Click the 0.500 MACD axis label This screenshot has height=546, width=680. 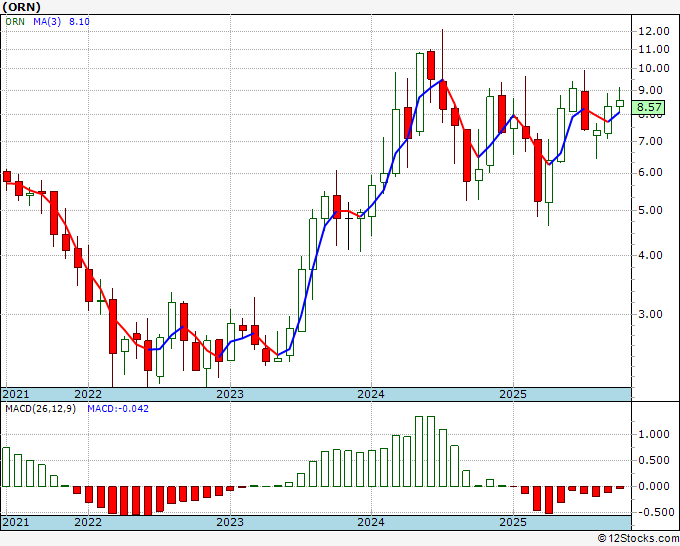click(x=654, y=461)
